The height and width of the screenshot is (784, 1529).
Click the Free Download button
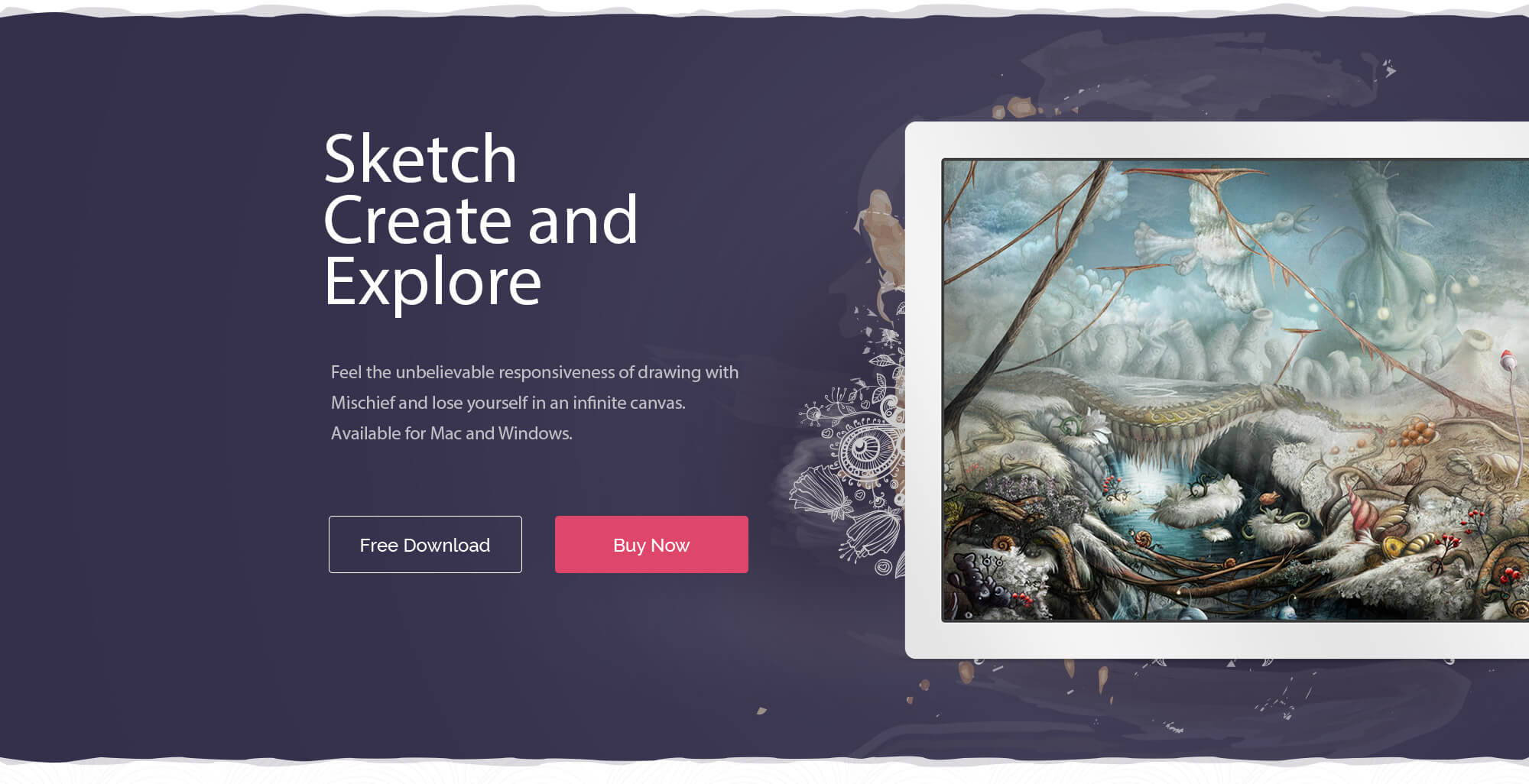point(425,544)
